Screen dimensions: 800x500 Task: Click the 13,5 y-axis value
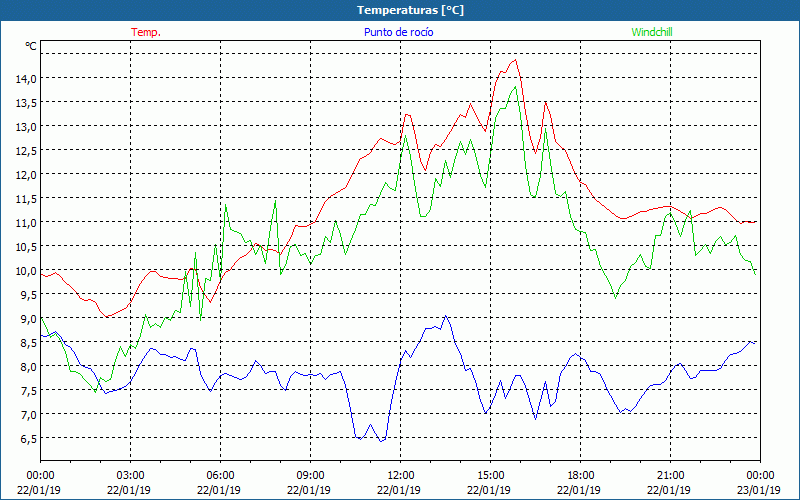click(x=26, y=103)
